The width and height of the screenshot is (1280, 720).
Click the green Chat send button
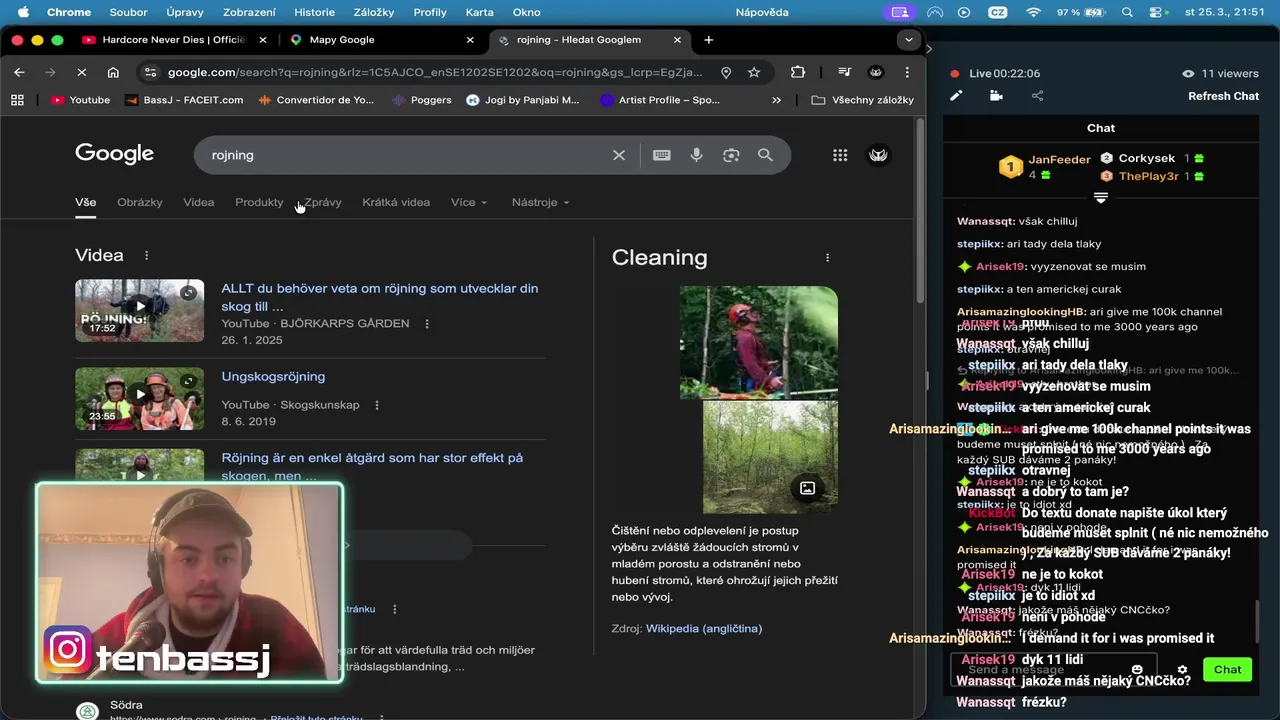1227,670
